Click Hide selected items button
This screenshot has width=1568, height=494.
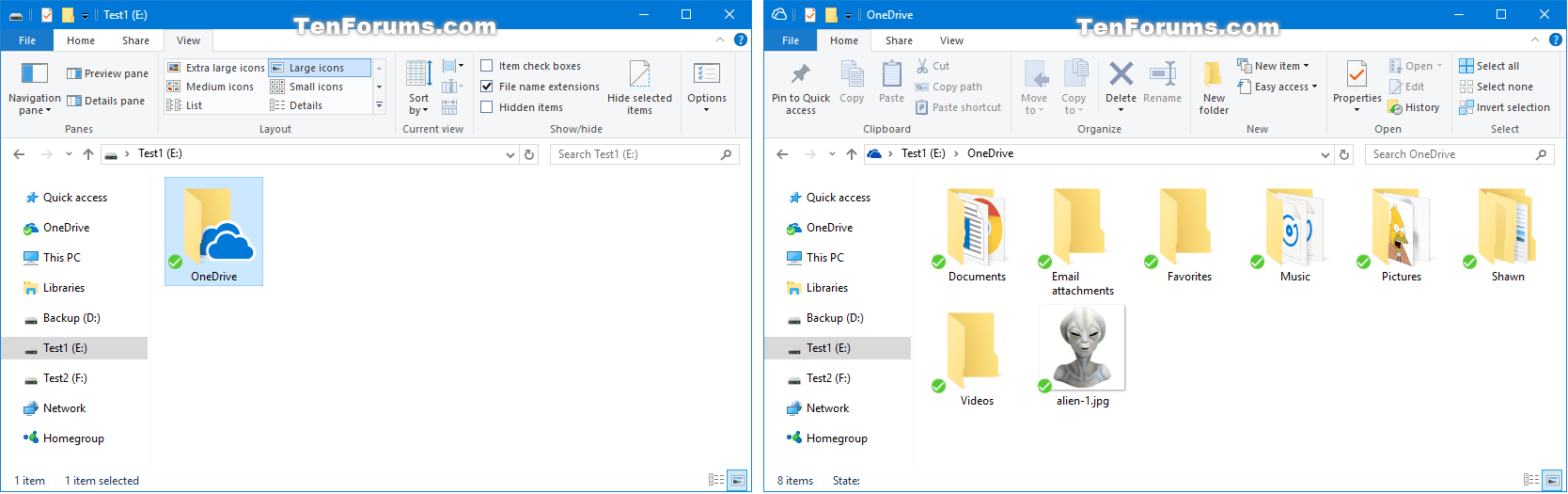(639, 88)
